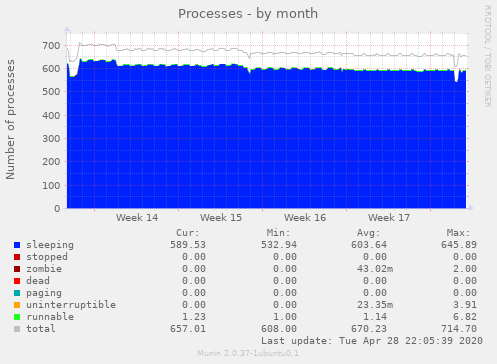Click the 'paging' legend label

44,293
